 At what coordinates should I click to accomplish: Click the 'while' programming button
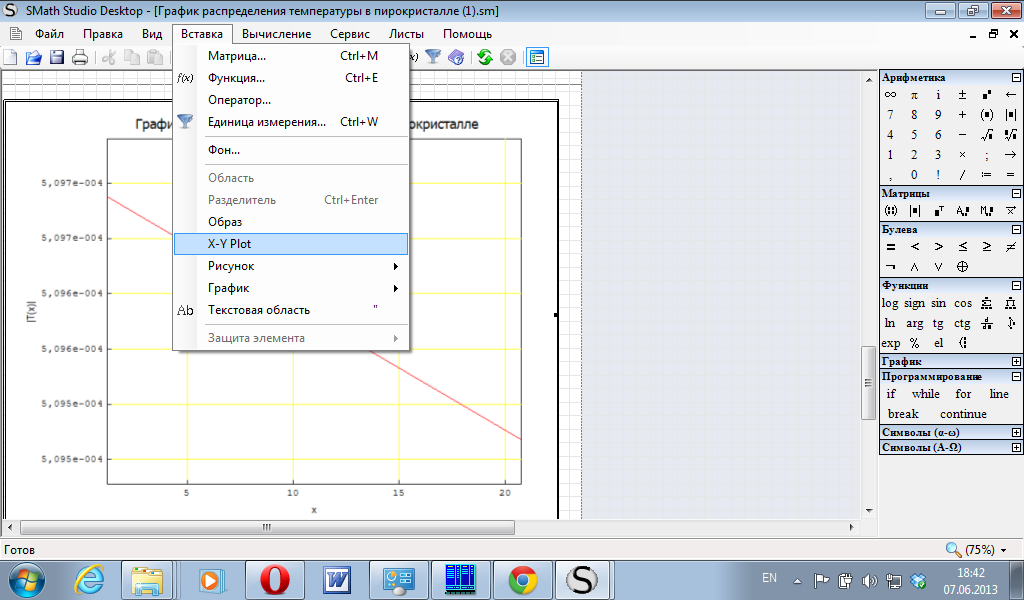(925, 394)
